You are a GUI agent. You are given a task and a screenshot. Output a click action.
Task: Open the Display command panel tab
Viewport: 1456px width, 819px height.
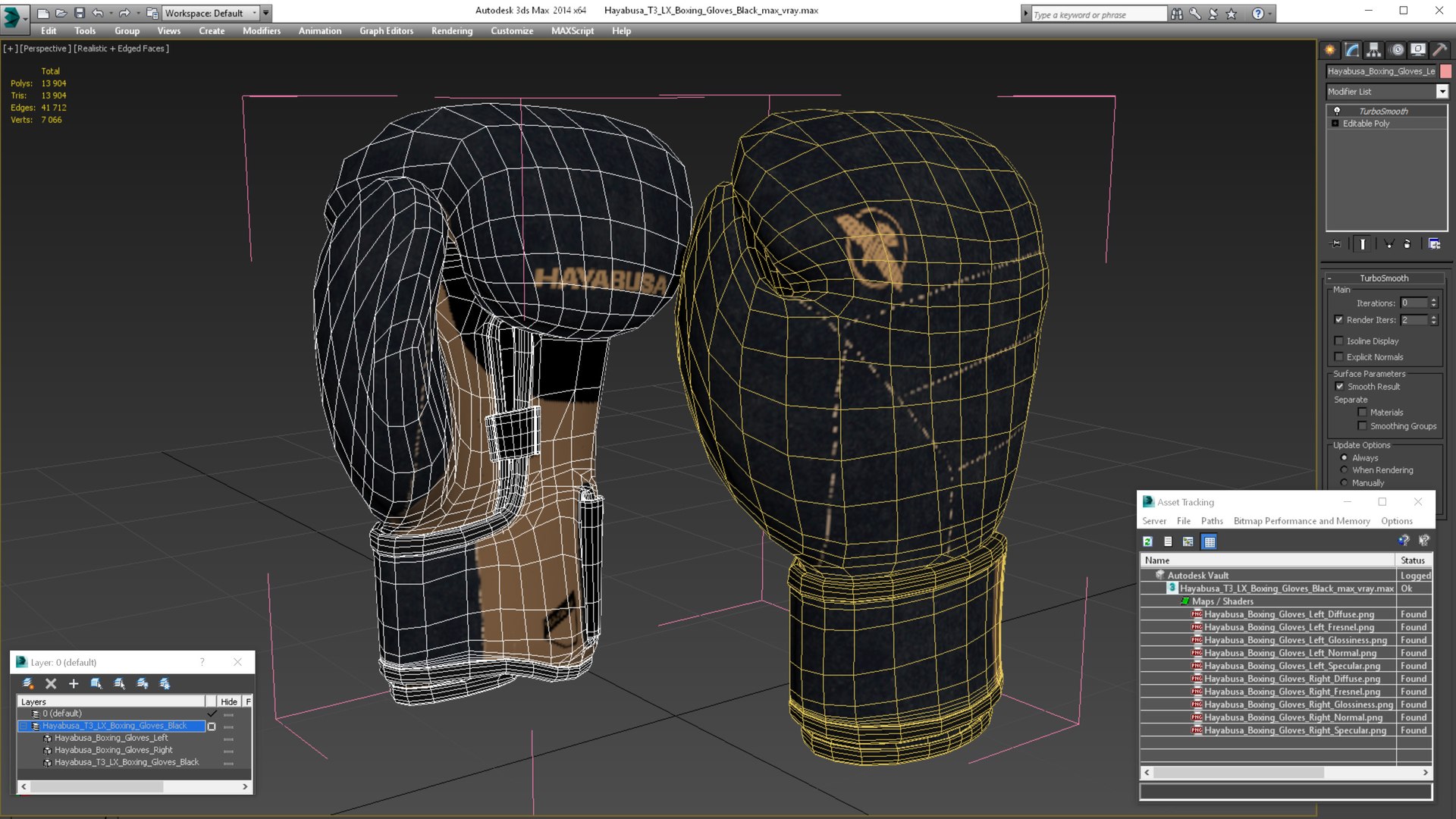(x=1418, y=50)
